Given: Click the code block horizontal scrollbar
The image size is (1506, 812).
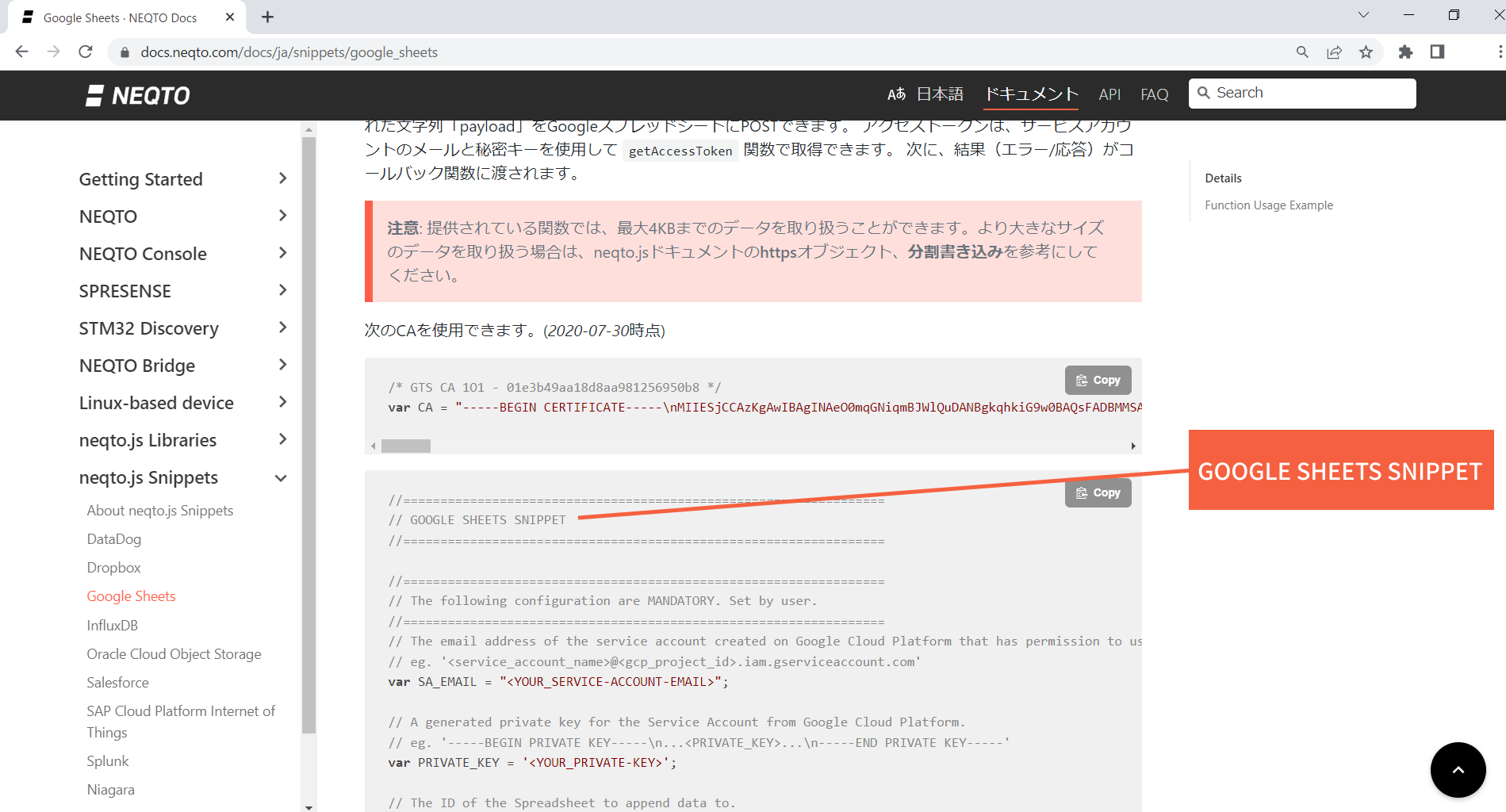Looking at the screenshot, I should [406, 446].
